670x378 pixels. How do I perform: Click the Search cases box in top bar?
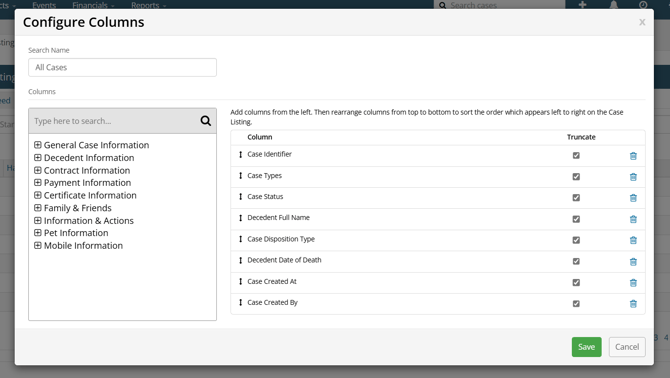(x=499, y=5)
